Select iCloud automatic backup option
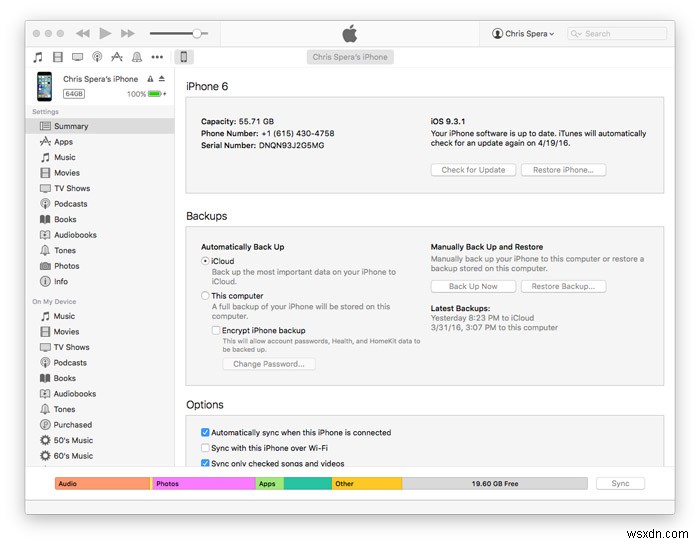This screenshot has height=544, width=700. pyautogui.click(x=205, y=261)
